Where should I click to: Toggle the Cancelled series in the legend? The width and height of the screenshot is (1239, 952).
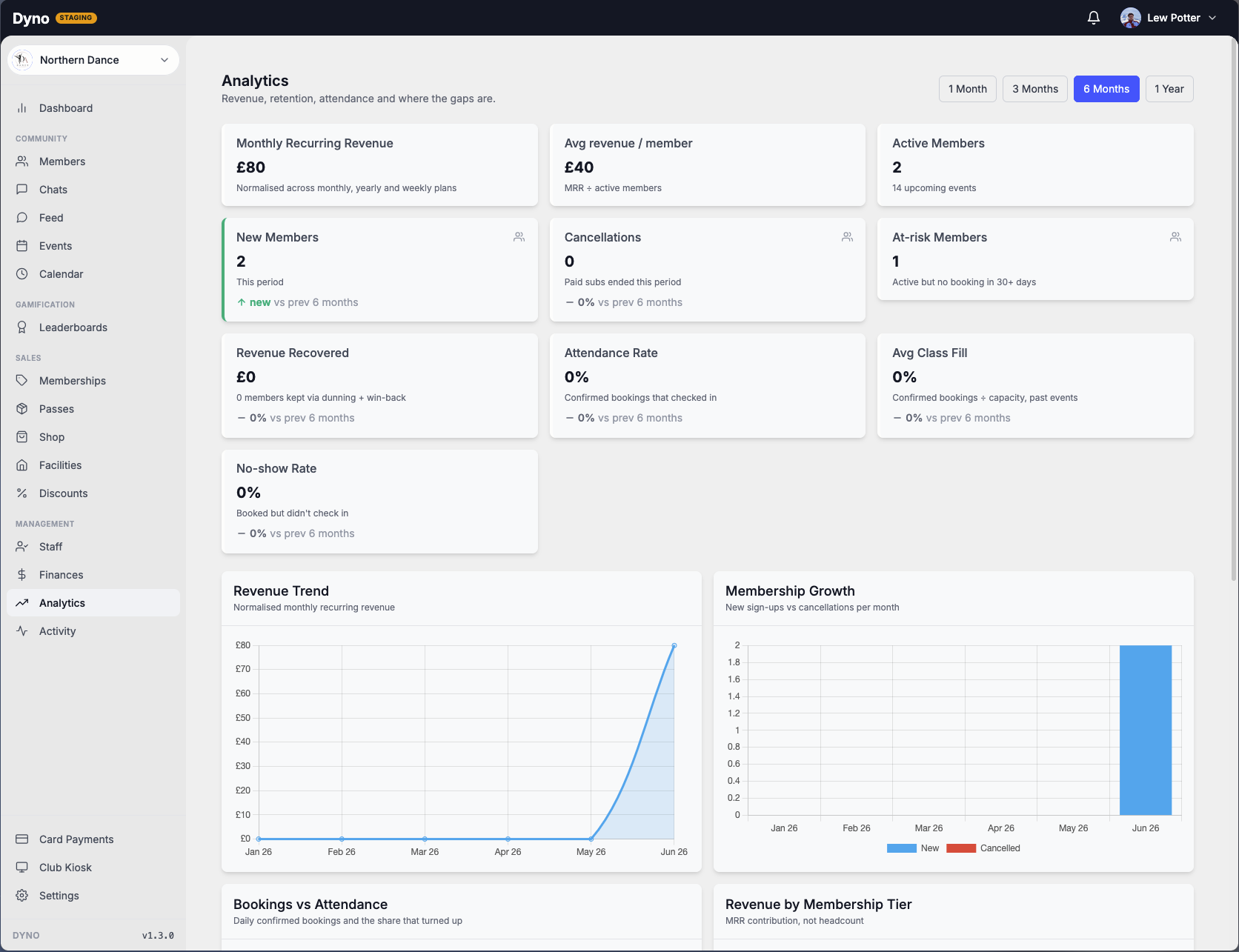[983, 848]
